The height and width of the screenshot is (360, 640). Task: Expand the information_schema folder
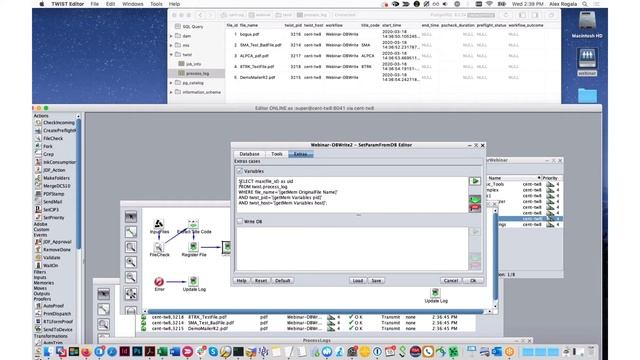point(171,92)
